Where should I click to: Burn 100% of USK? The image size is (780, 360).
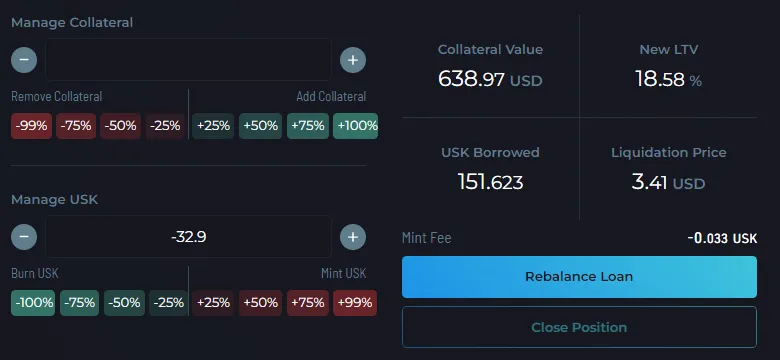click(x=33, y=303)
